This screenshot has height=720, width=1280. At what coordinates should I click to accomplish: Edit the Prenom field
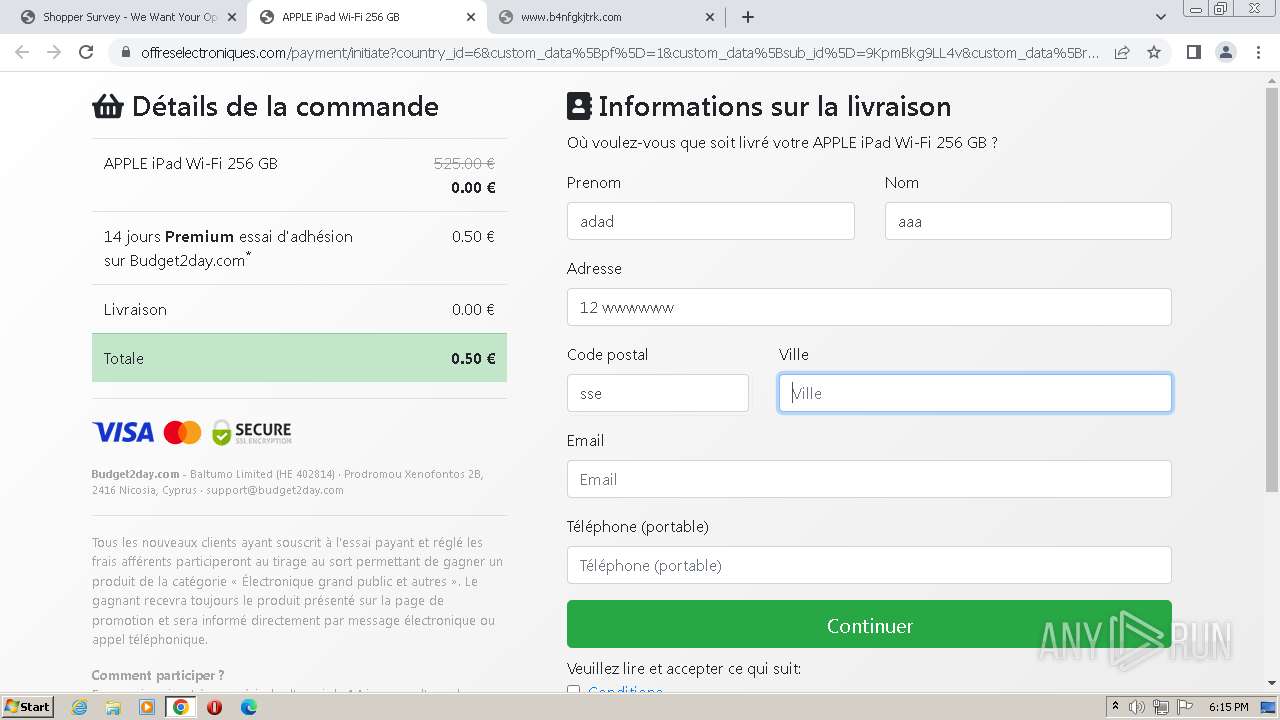tap(710, 221)
